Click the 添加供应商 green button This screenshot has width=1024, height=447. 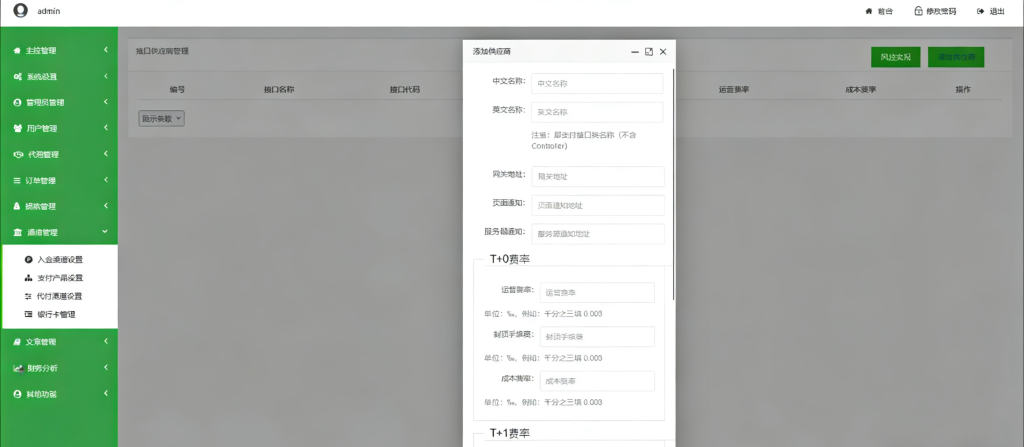956,58
